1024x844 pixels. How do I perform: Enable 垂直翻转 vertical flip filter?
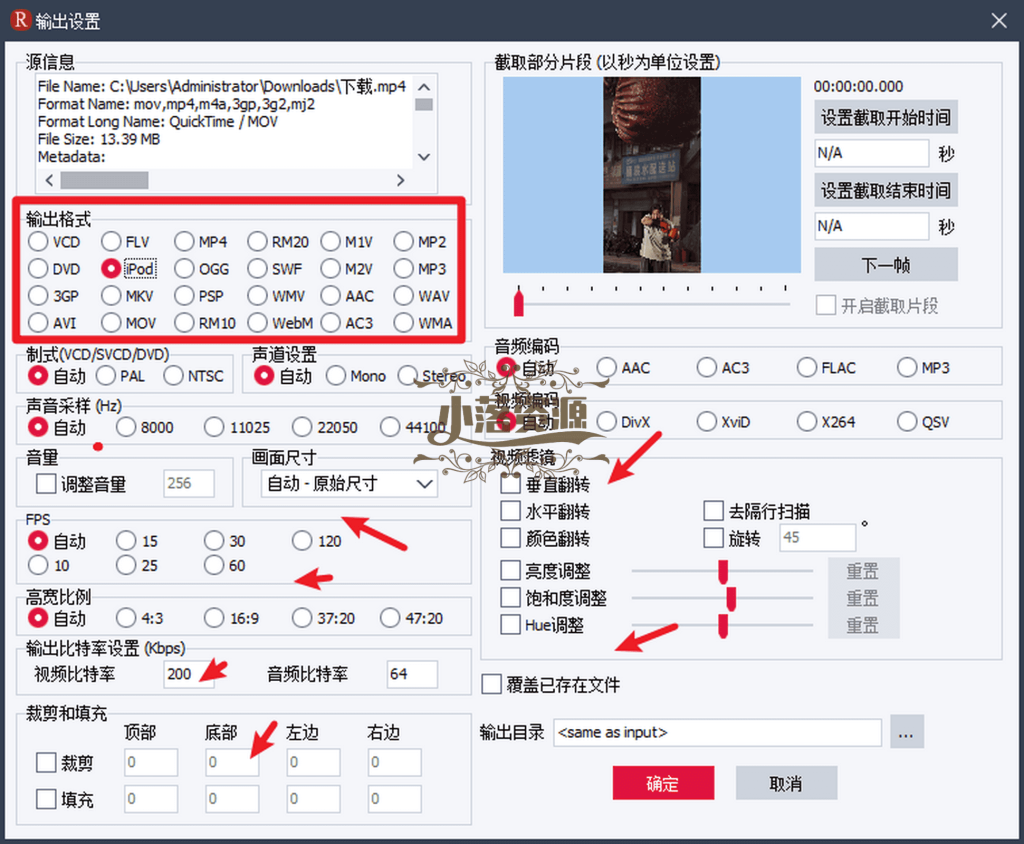[x=511, y=484]
